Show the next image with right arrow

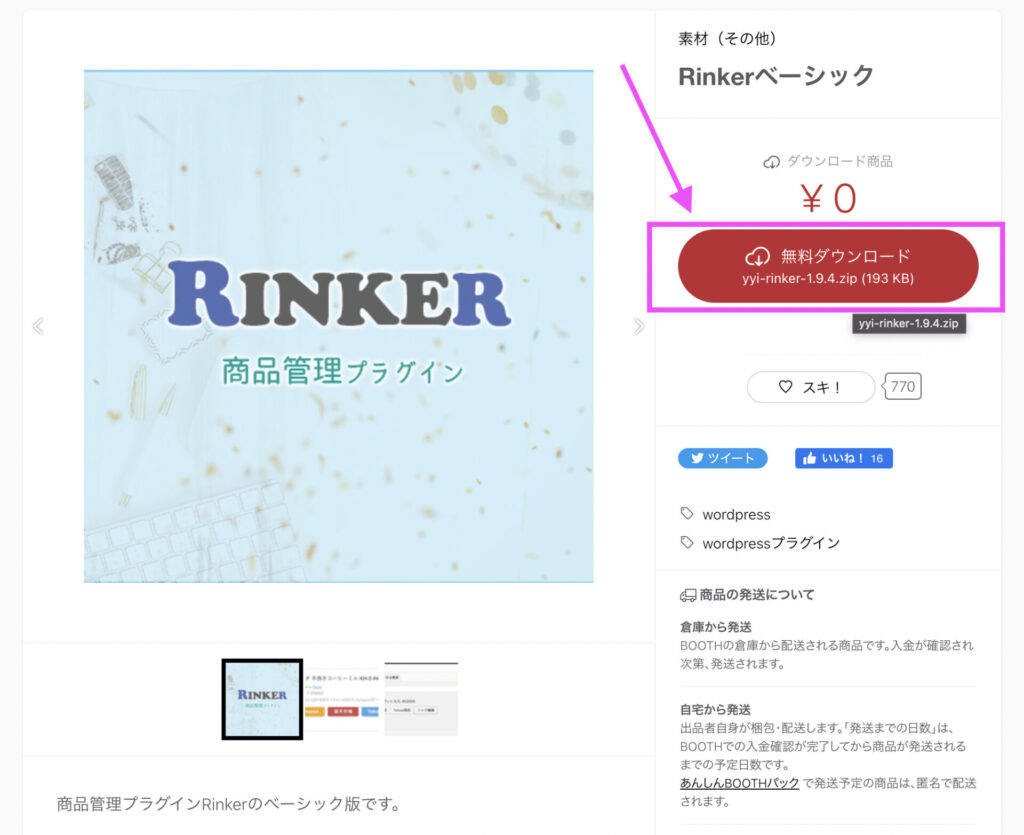tap(639, 326)
